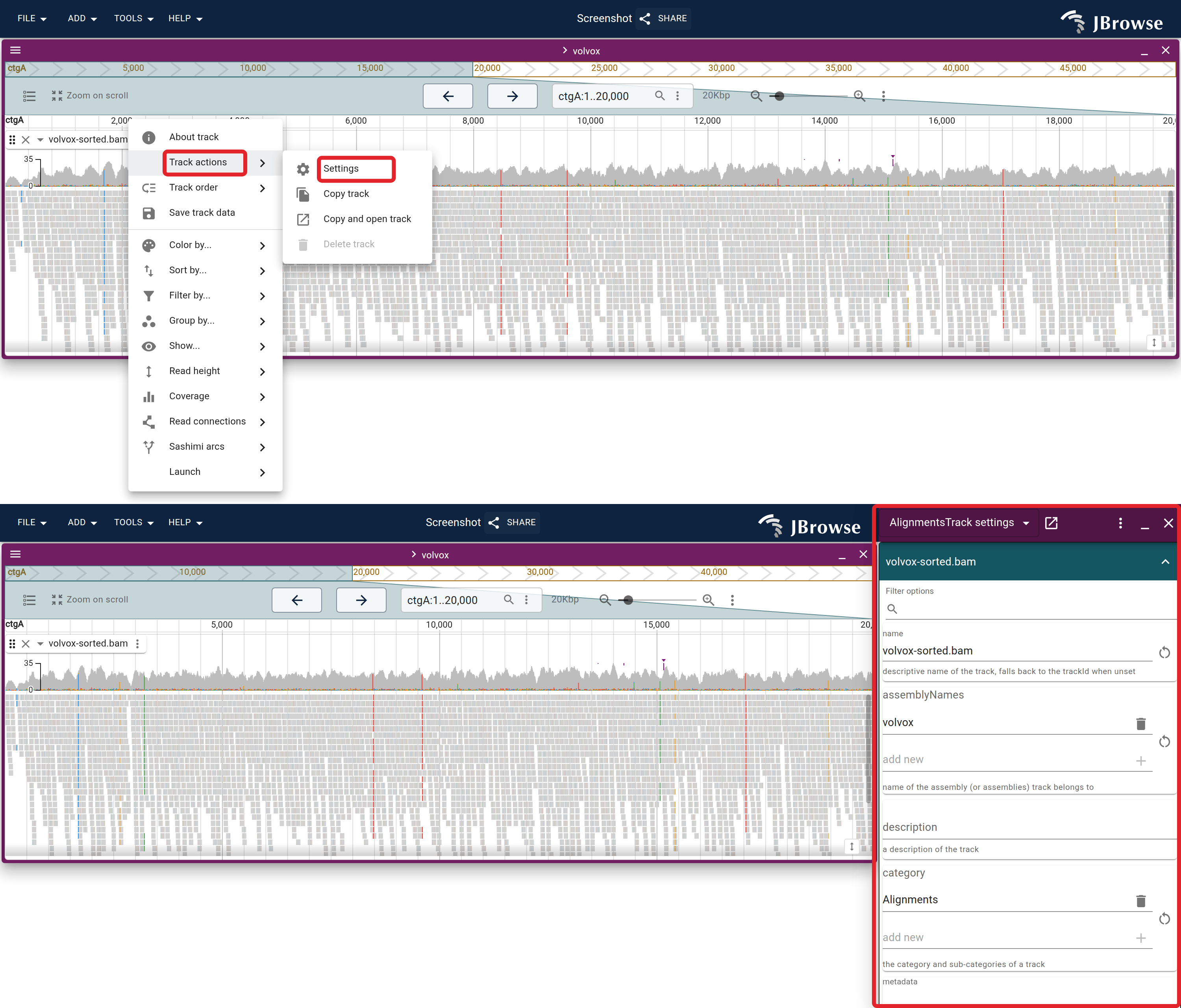Open hamburger menu in bottom volvox view
The width and height of the screenshot is (1181, 1008).
pyautogui.click(x=15, y=554)
